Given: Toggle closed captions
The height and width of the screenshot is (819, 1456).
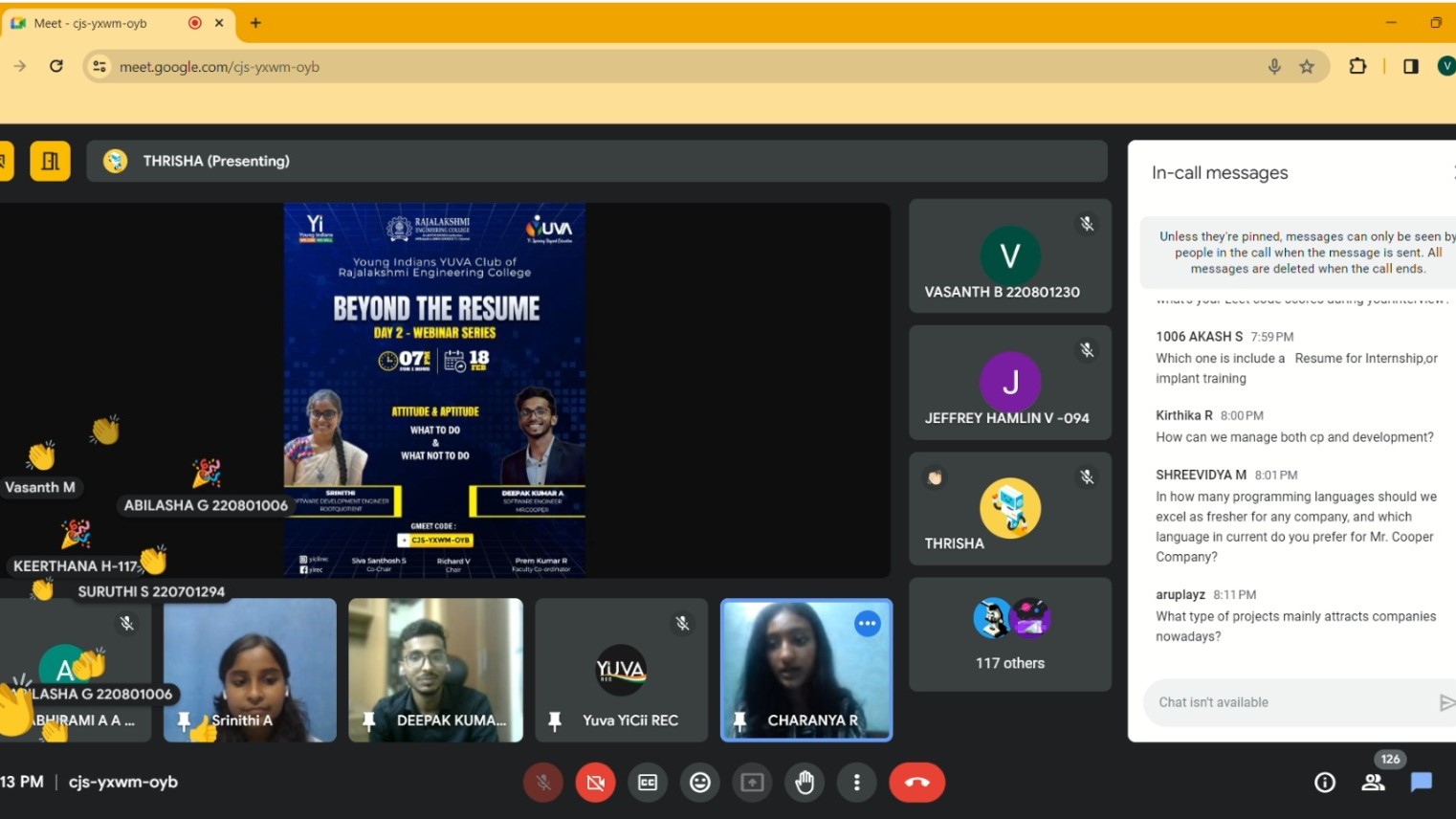Looking at the screenshot, I should (648, 783).
